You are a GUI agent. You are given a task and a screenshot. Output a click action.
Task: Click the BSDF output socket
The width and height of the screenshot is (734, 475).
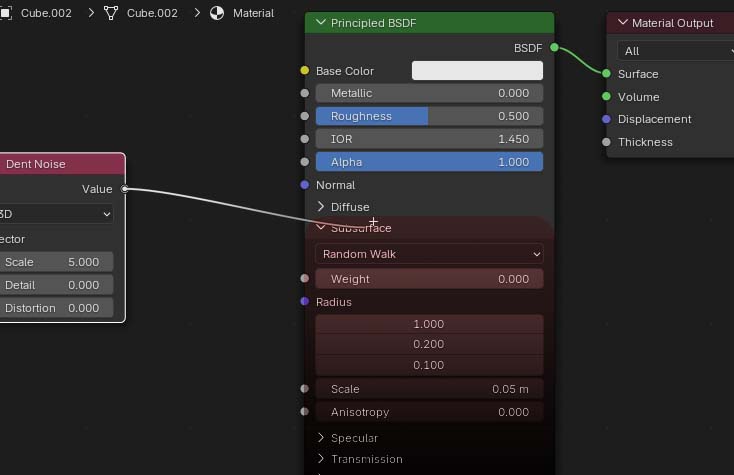[554, 47]
